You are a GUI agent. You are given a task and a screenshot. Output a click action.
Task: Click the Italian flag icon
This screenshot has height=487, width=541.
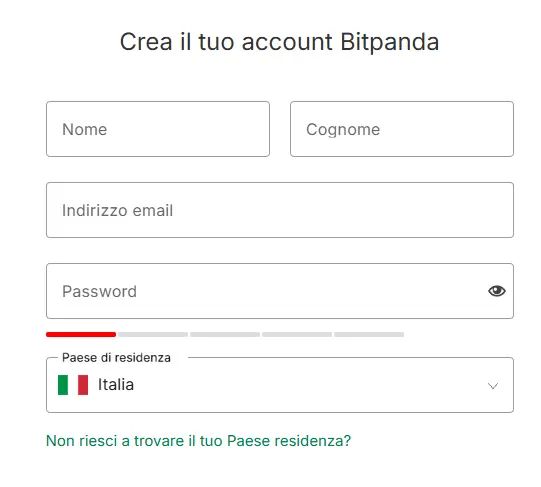point(73,385)
